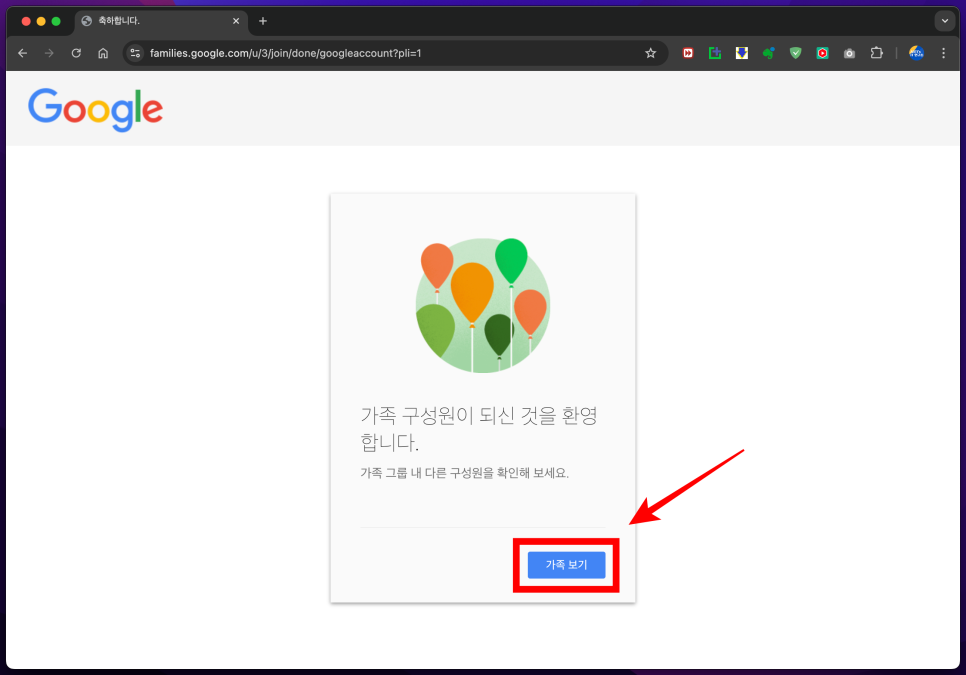Open the browser home page
966x675 pixels.
pos(103,54)
